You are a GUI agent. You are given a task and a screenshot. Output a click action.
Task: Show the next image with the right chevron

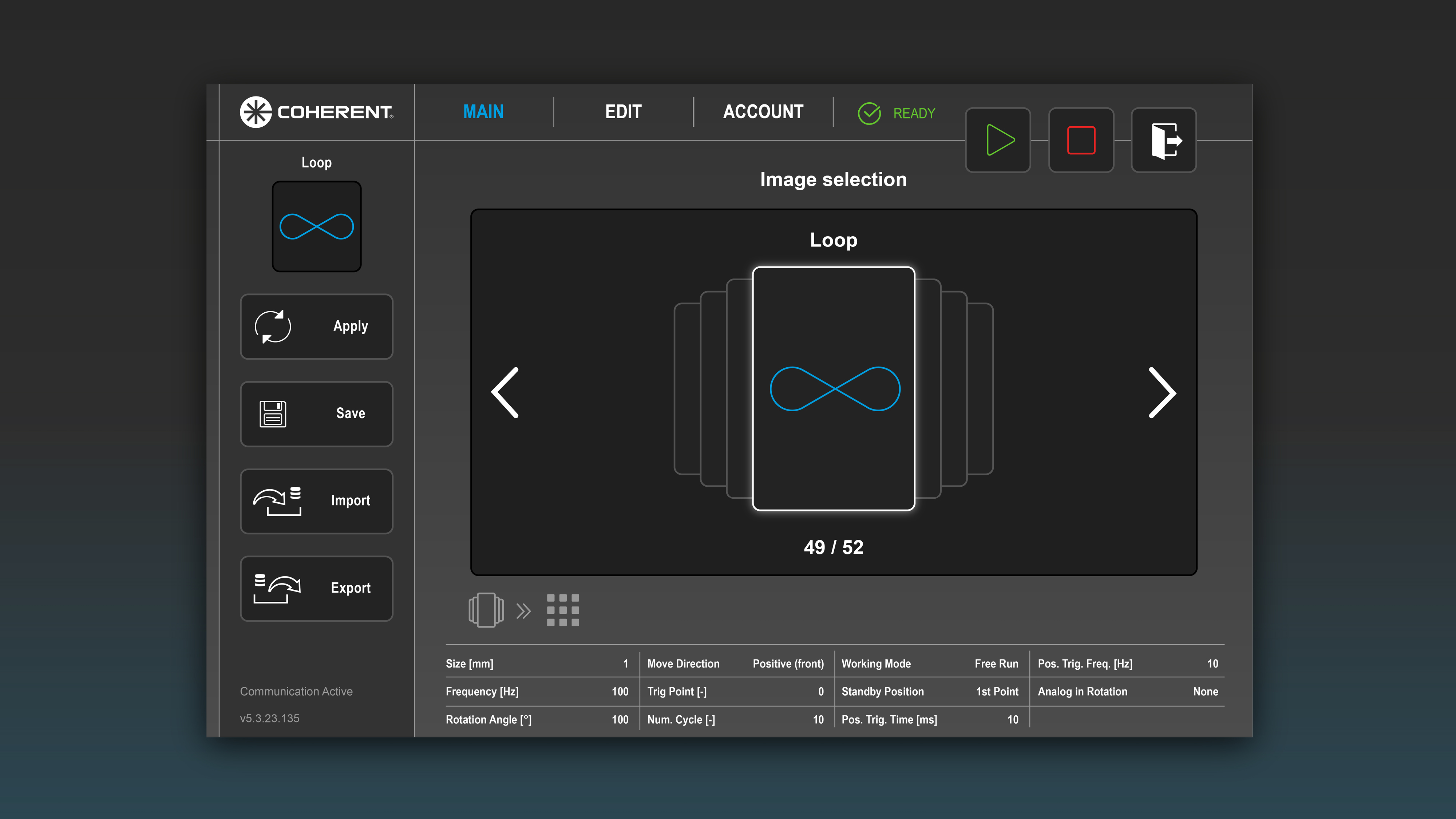pos(1161,393)
